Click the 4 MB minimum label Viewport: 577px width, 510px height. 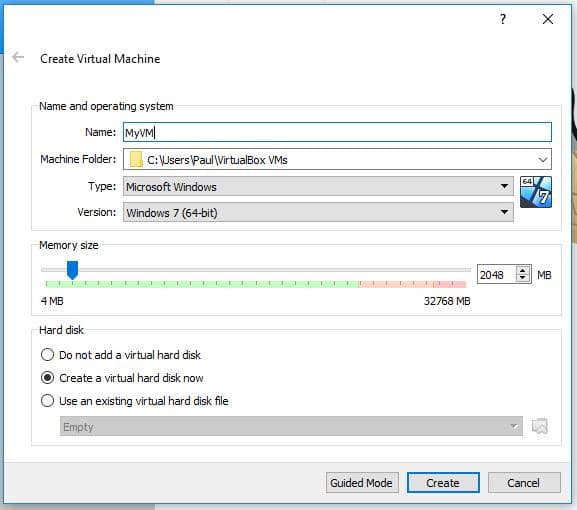[52, 301]
